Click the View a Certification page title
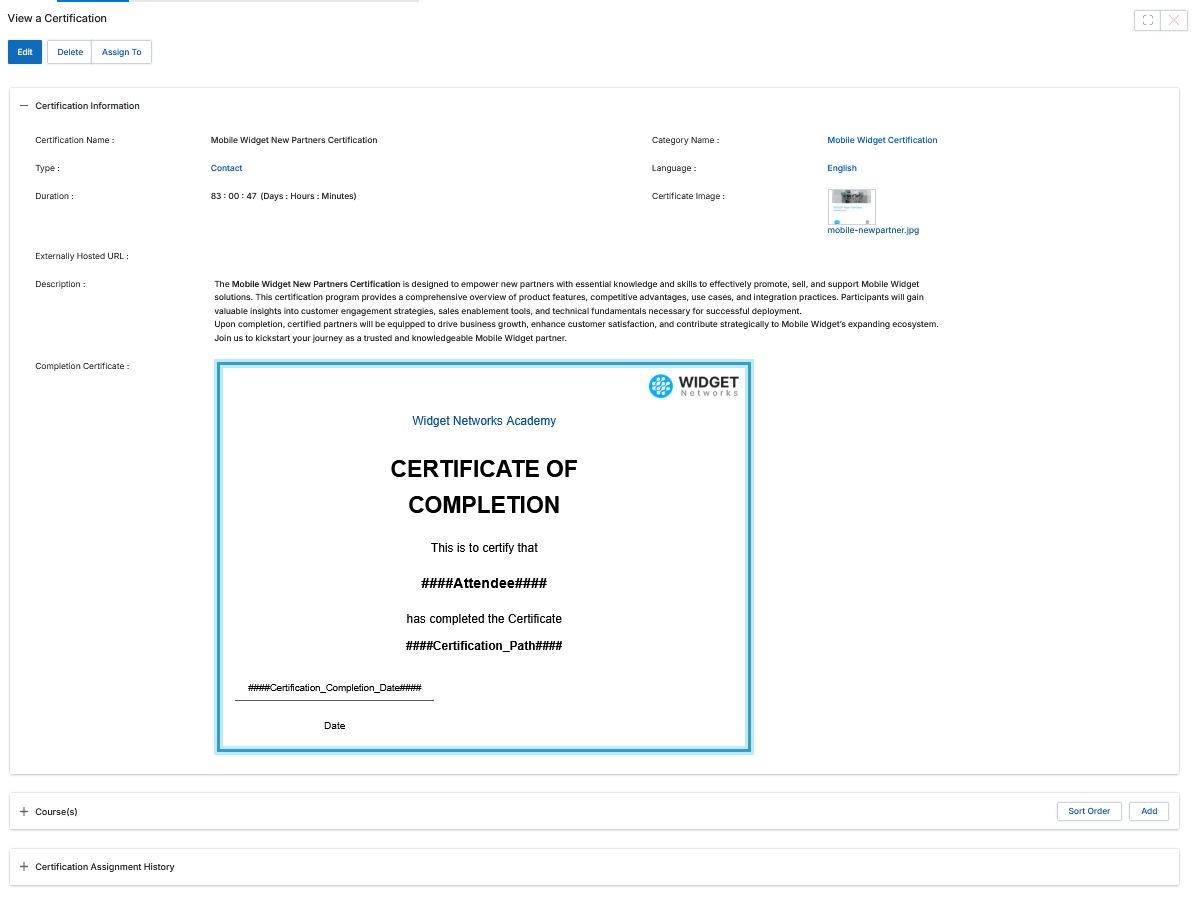Viewport: 1194px width, 900px height. coord(57,18)
